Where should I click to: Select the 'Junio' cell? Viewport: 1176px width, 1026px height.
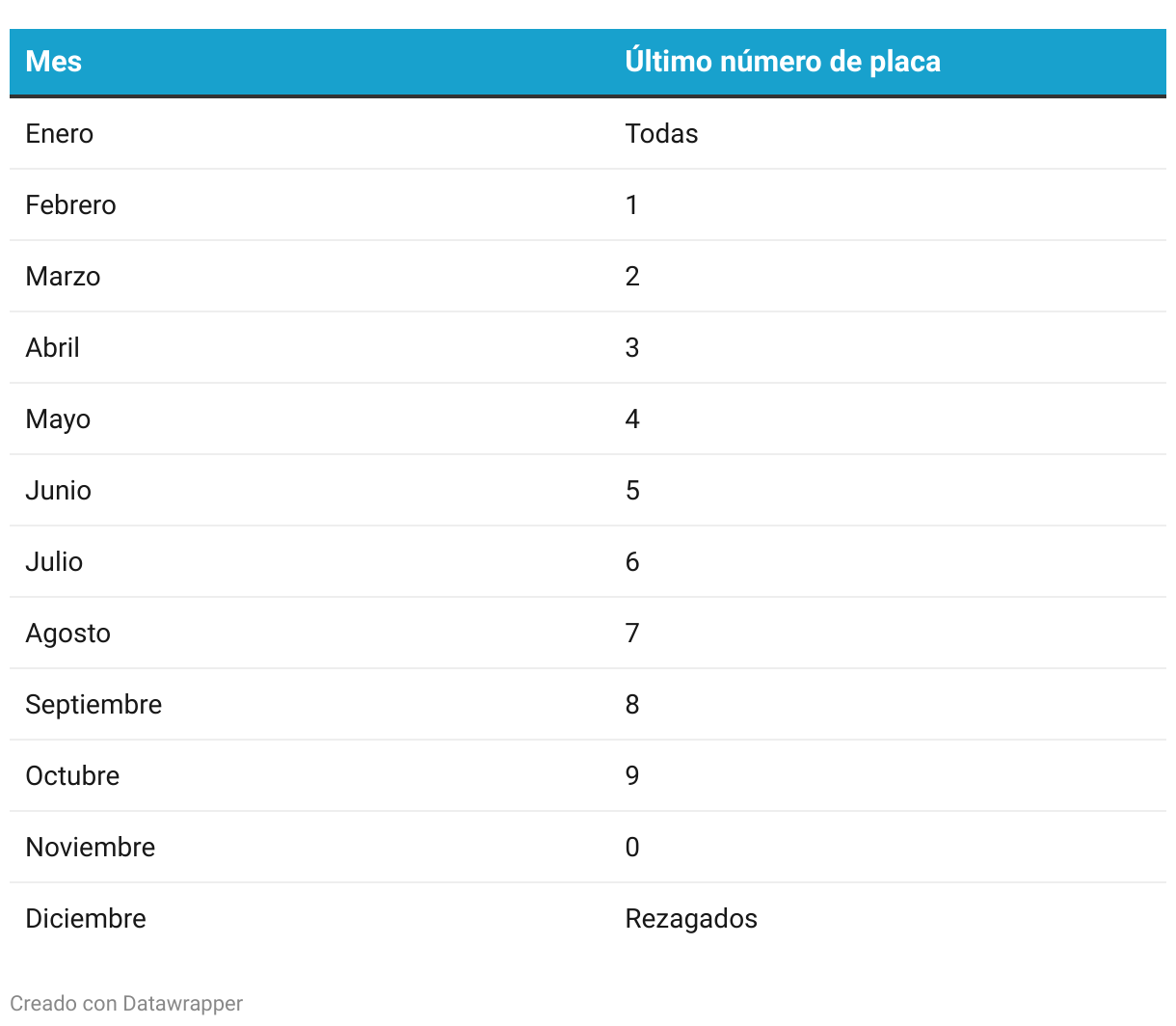(59, 490)
